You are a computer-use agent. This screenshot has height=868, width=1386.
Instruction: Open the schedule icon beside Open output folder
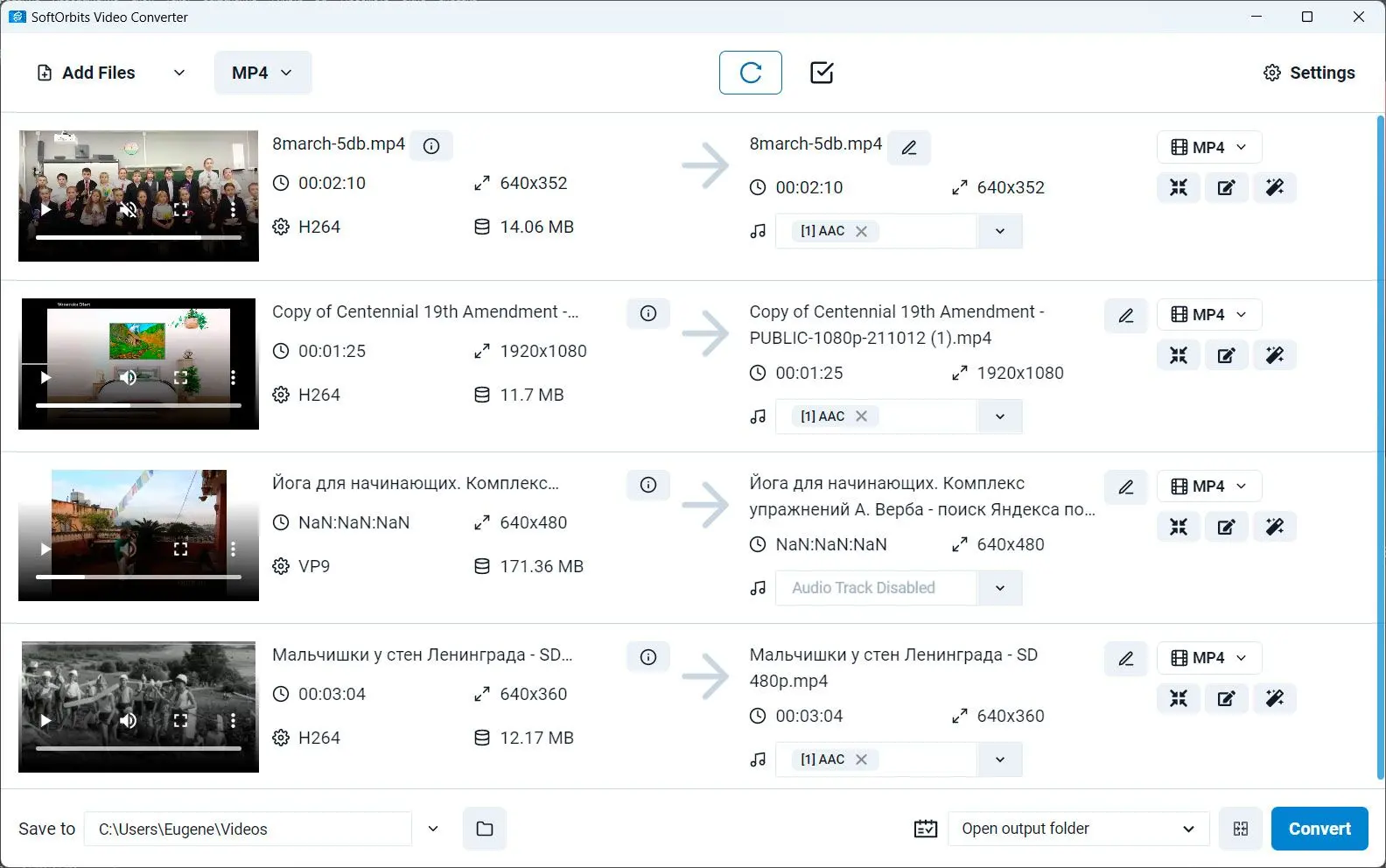point(925,829)
